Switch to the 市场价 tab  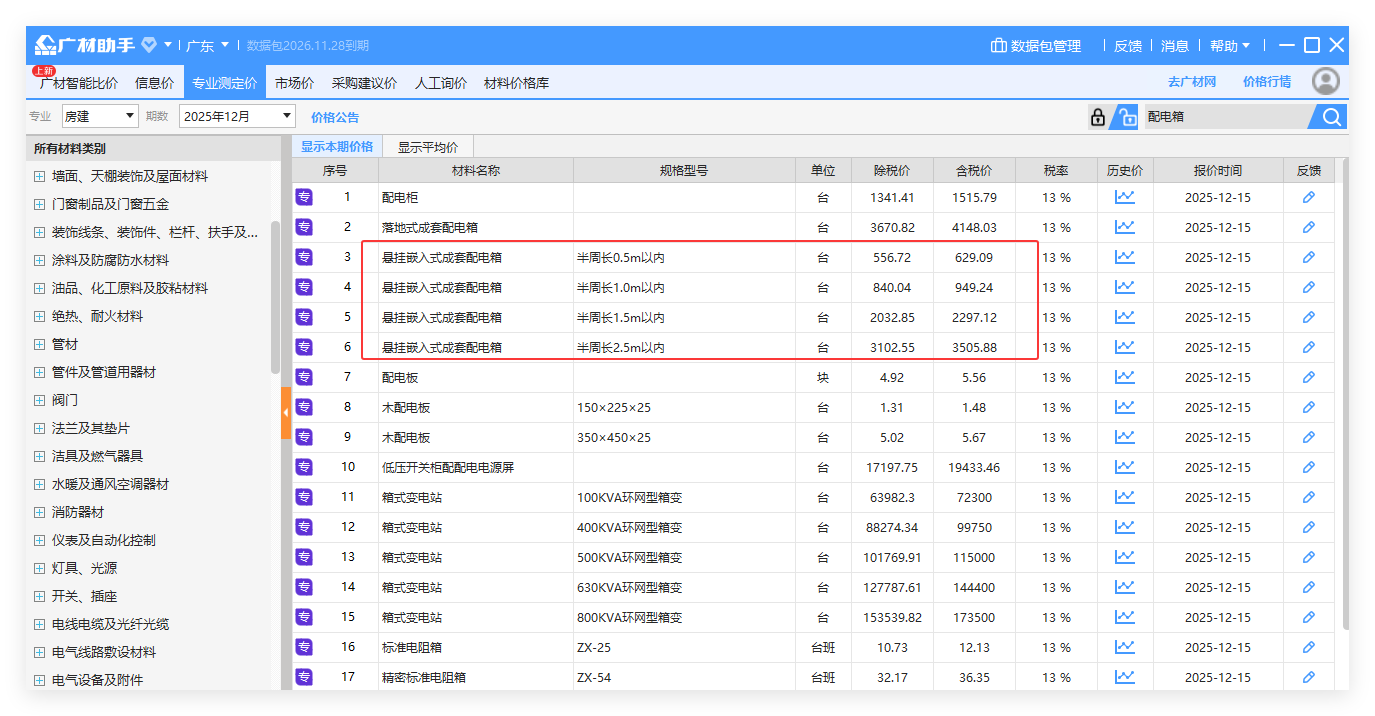coord(293,82)
